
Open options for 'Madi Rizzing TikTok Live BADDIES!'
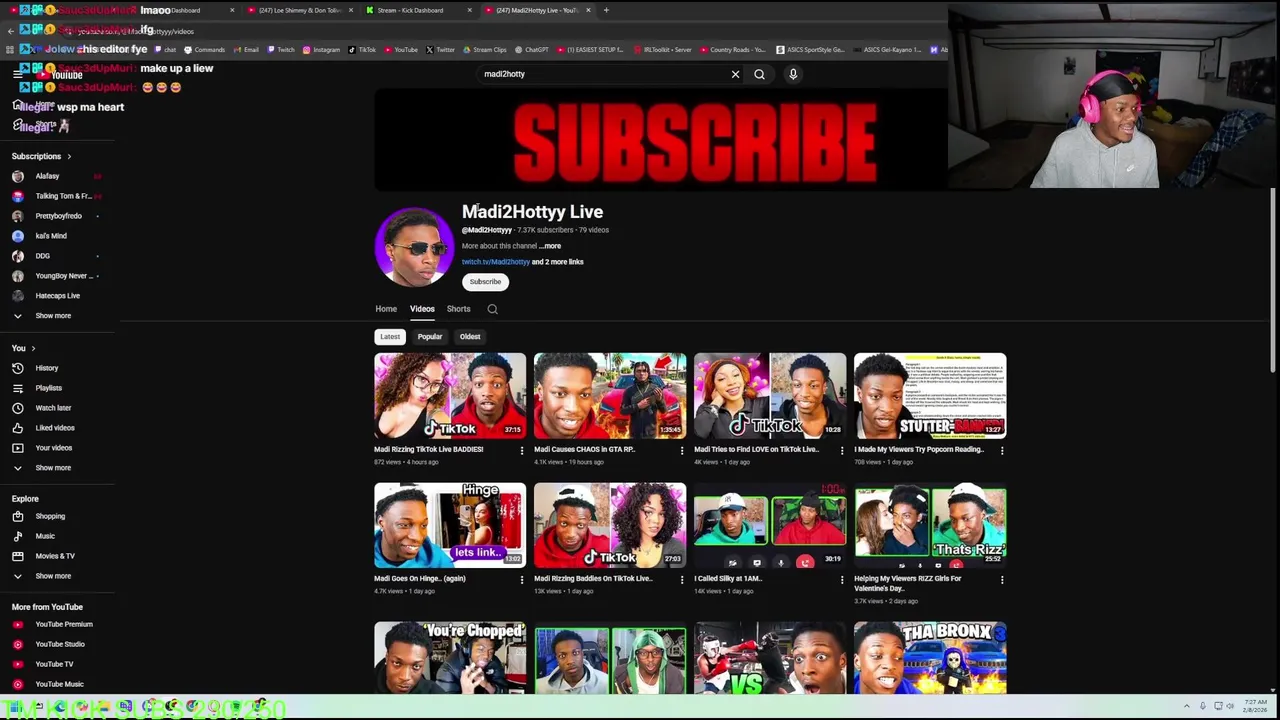pyautogui.click(x=521, y=450)
